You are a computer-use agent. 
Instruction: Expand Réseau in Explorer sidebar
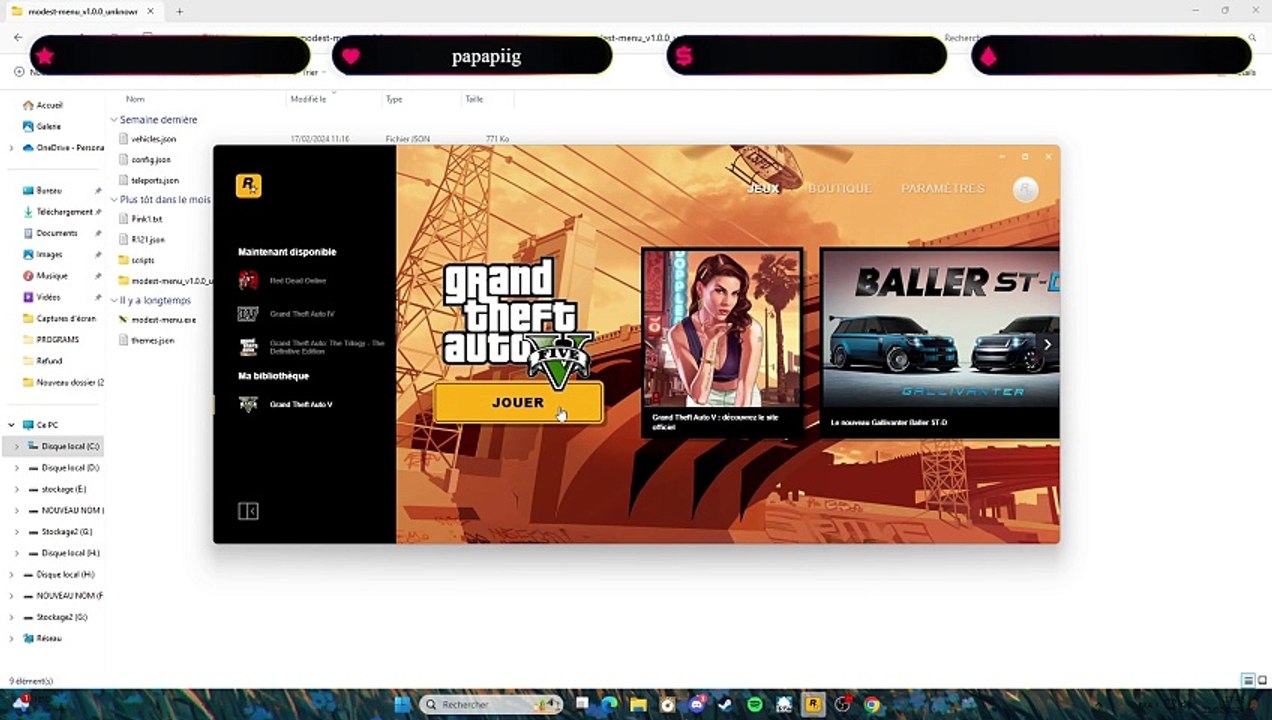[x=11, y=638]
